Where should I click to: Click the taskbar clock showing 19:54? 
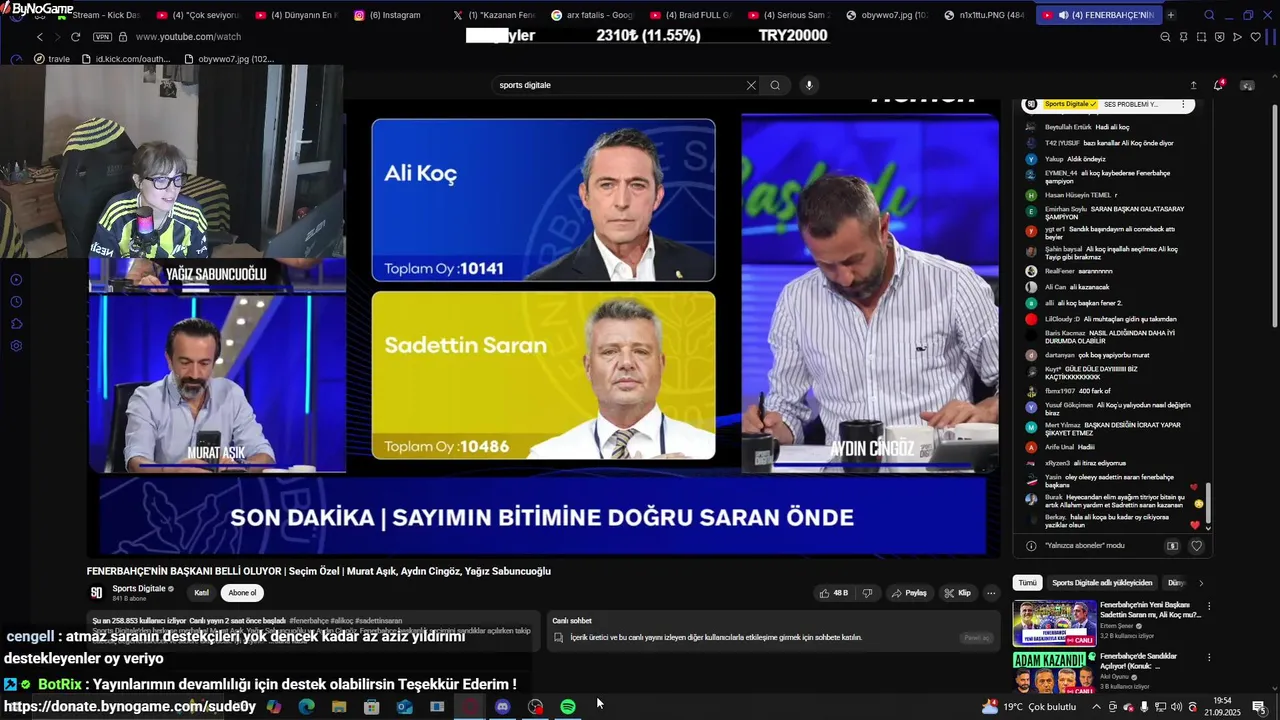point(1222,707)
